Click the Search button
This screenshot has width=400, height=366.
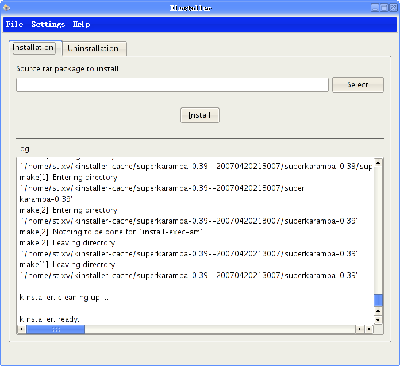click(x=358, y=85)
